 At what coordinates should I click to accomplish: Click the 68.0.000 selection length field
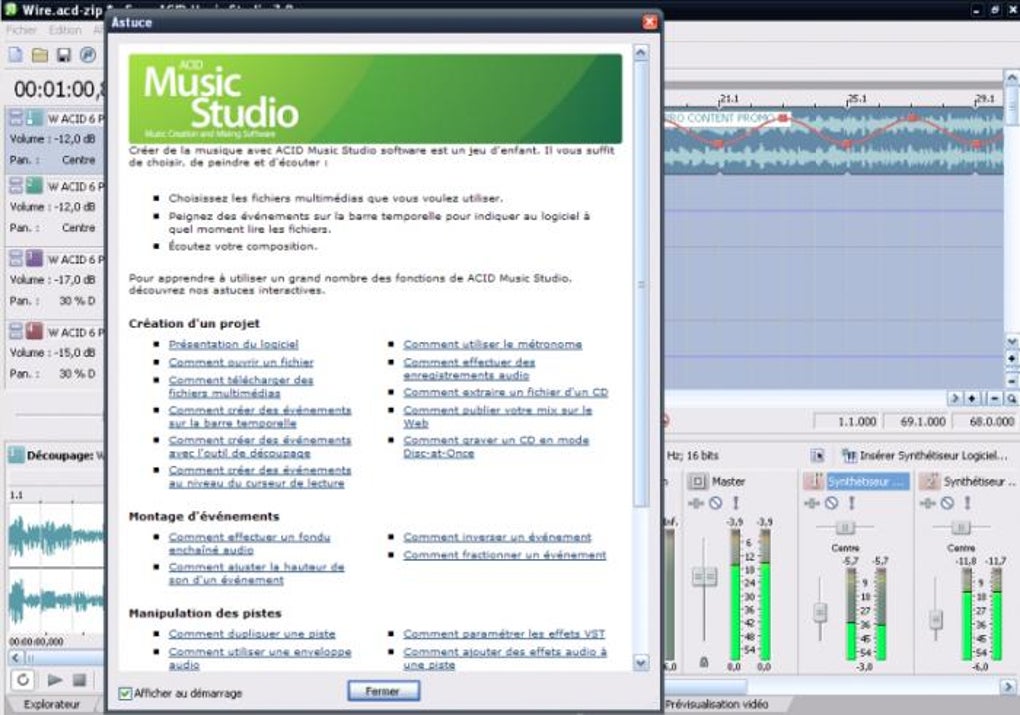click(986, 422)
